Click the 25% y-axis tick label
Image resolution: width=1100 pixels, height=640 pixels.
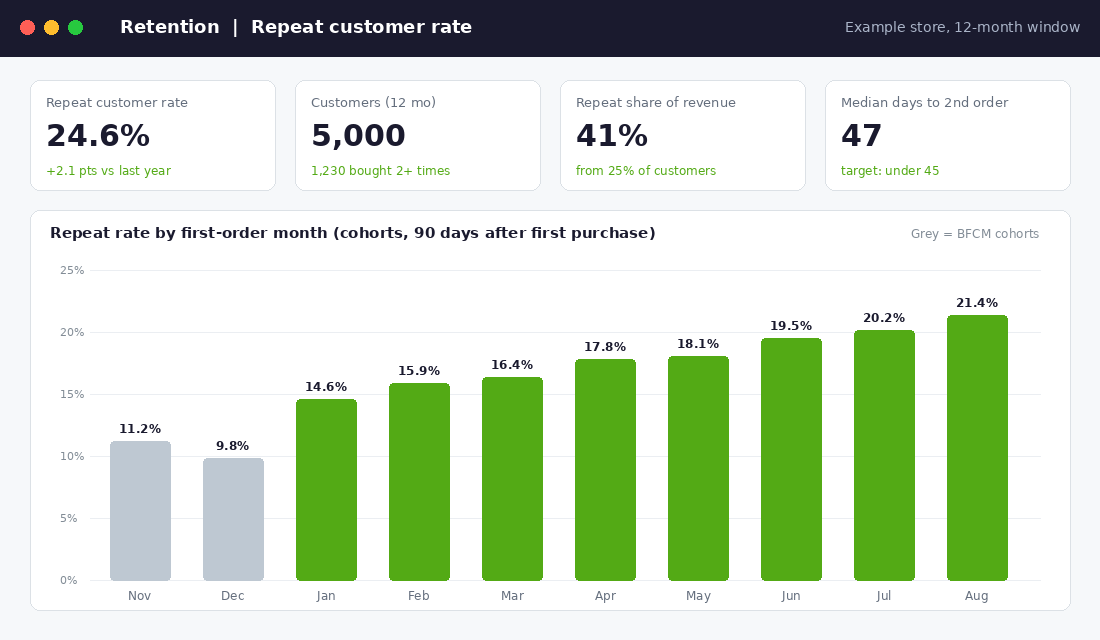coord(72,270)
